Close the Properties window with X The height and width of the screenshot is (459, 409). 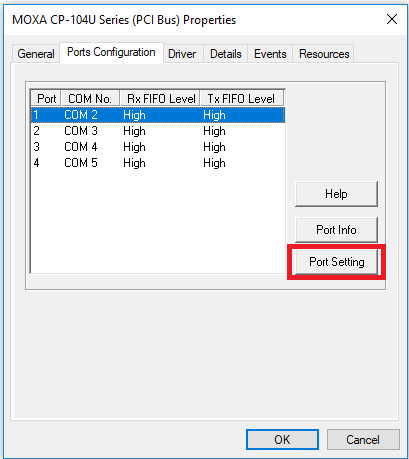pos(392,19)
